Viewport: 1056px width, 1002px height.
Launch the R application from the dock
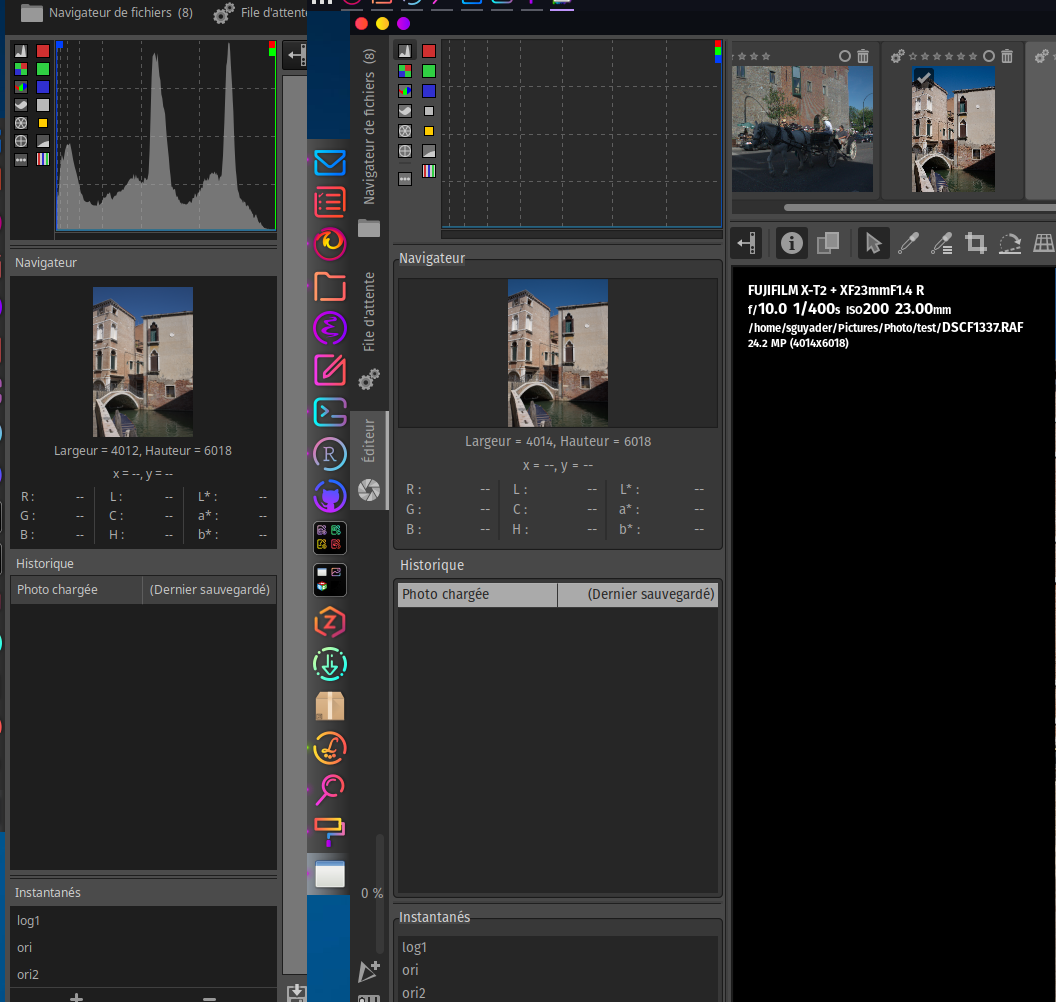330,455
